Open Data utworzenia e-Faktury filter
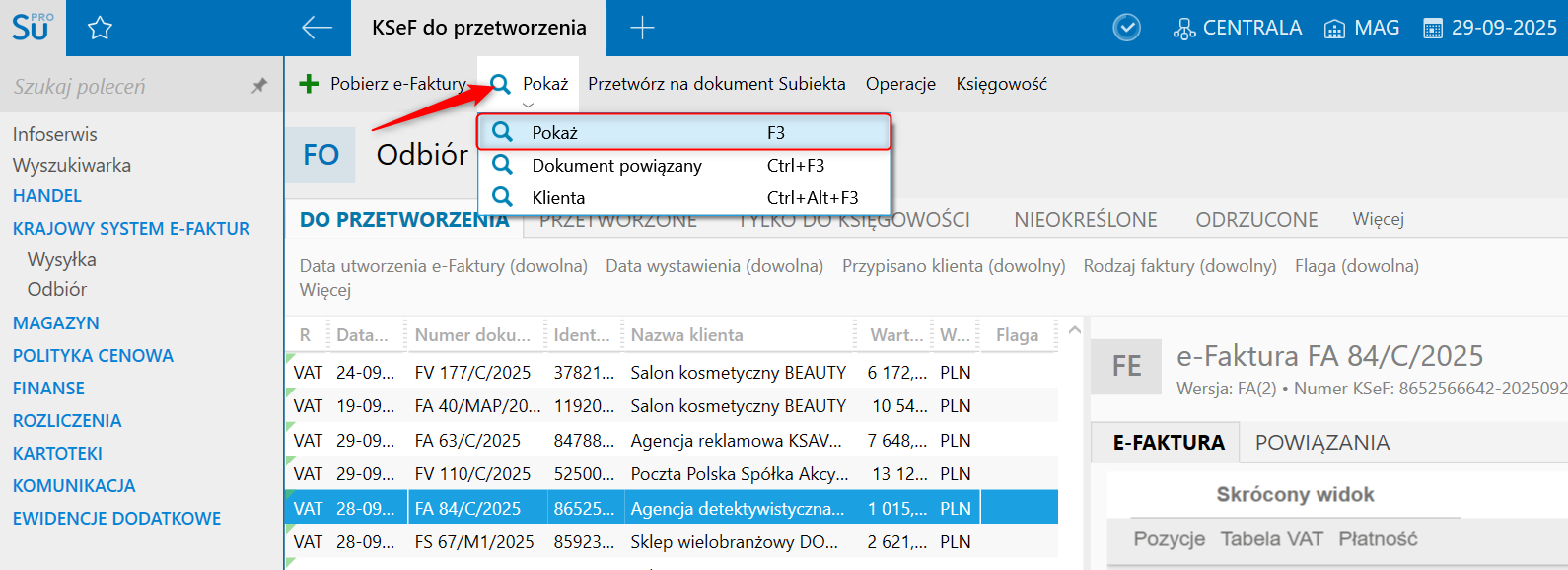This screenshot has width=1568, height=570. (444, 266)
